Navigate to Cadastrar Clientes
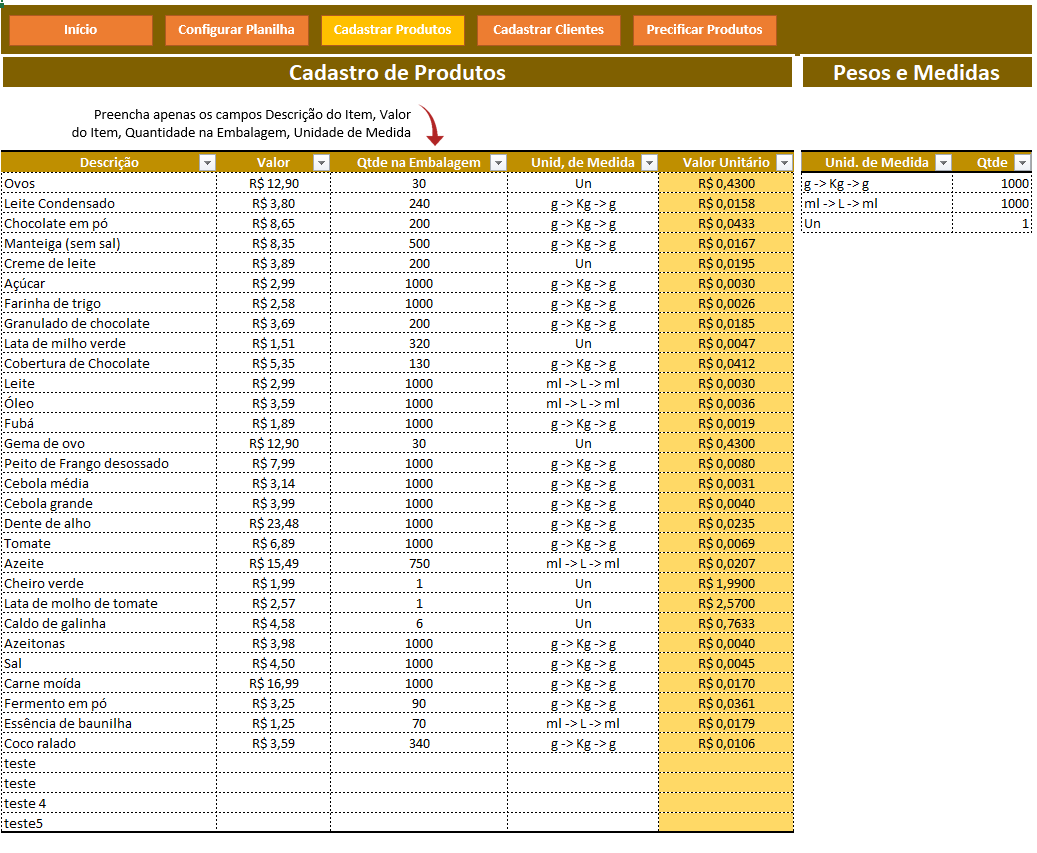1037x853 pixels. point(548,30)
